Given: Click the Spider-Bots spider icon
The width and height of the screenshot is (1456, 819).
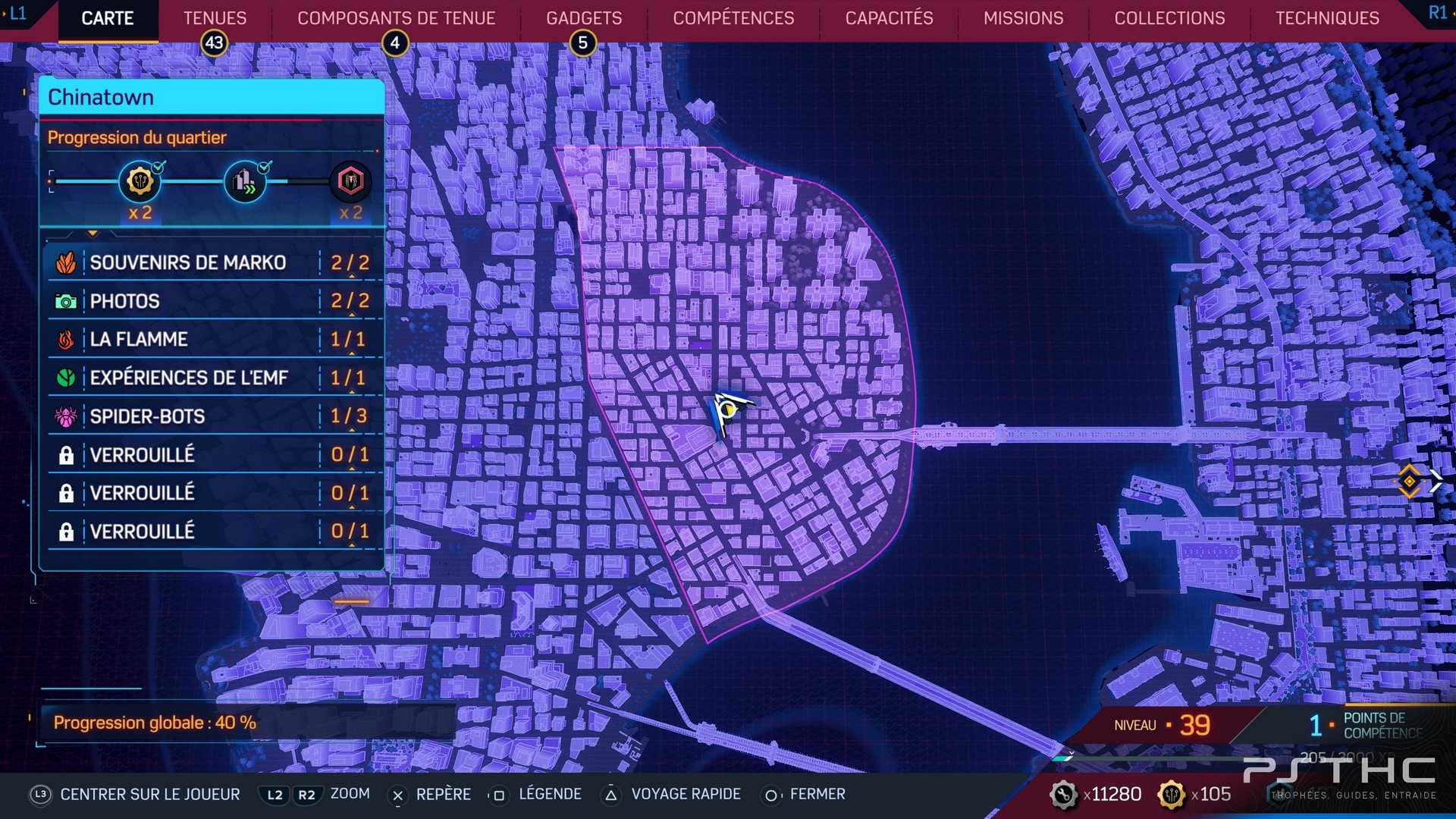Looking at the screenshot, I should pyautogui.click(x=66, y=416).
